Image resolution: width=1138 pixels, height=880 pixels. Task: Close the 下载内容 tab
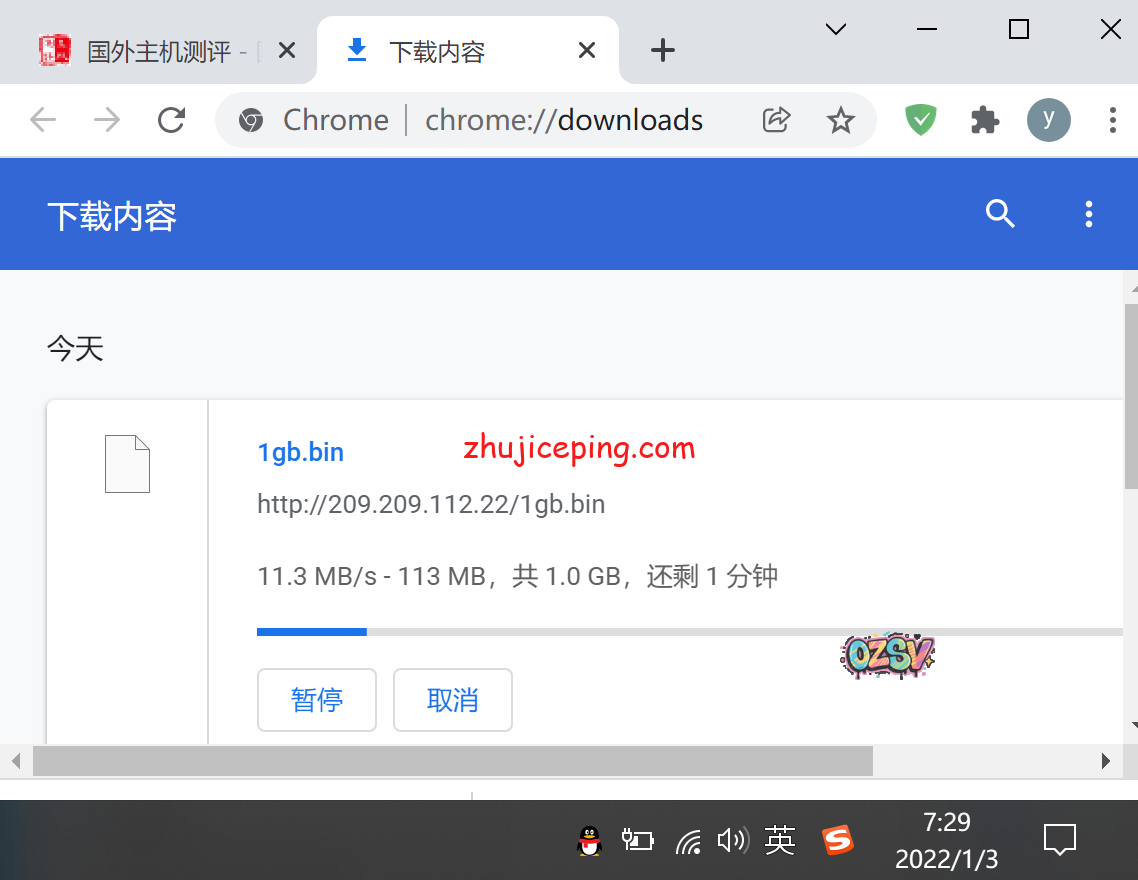(x=587, y=50)
